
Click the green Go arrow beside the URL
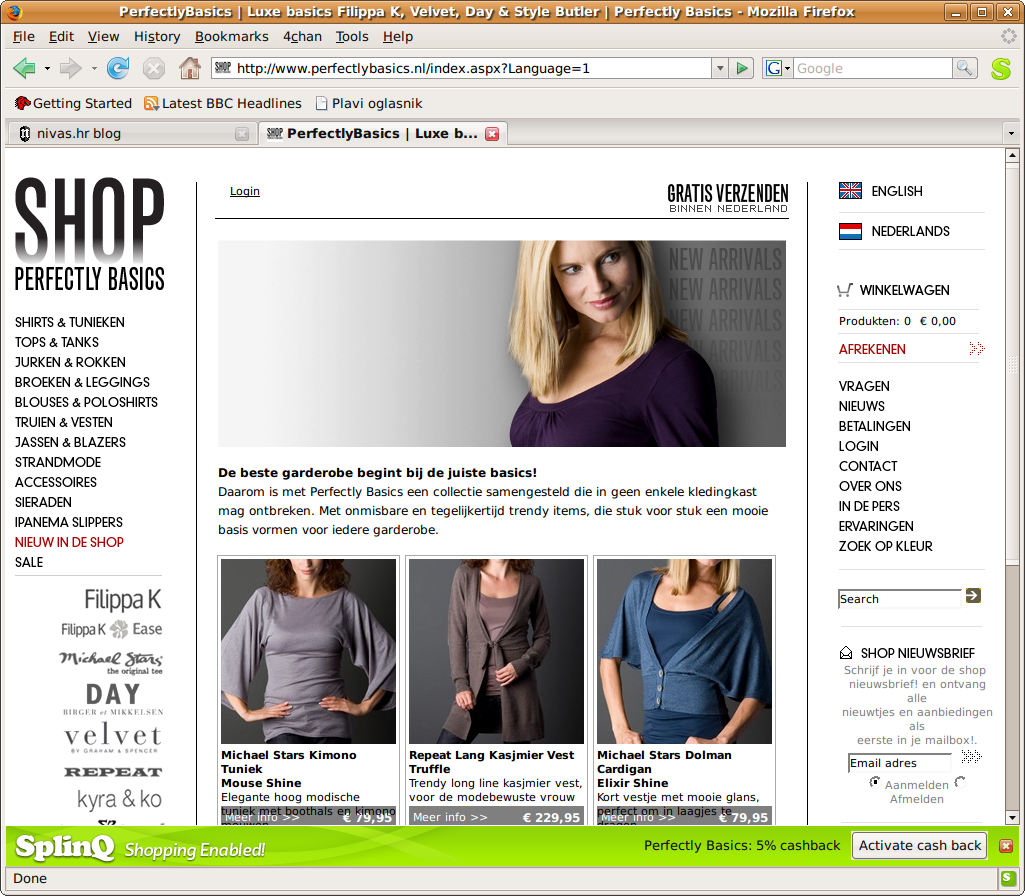pos(741,68)
